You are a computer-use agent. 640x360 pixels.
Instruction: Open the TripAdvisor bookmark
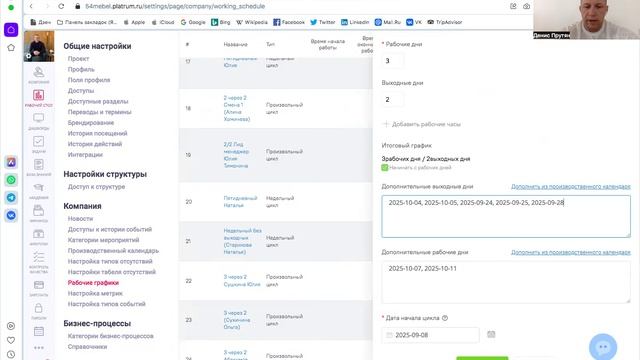point(444,22)
